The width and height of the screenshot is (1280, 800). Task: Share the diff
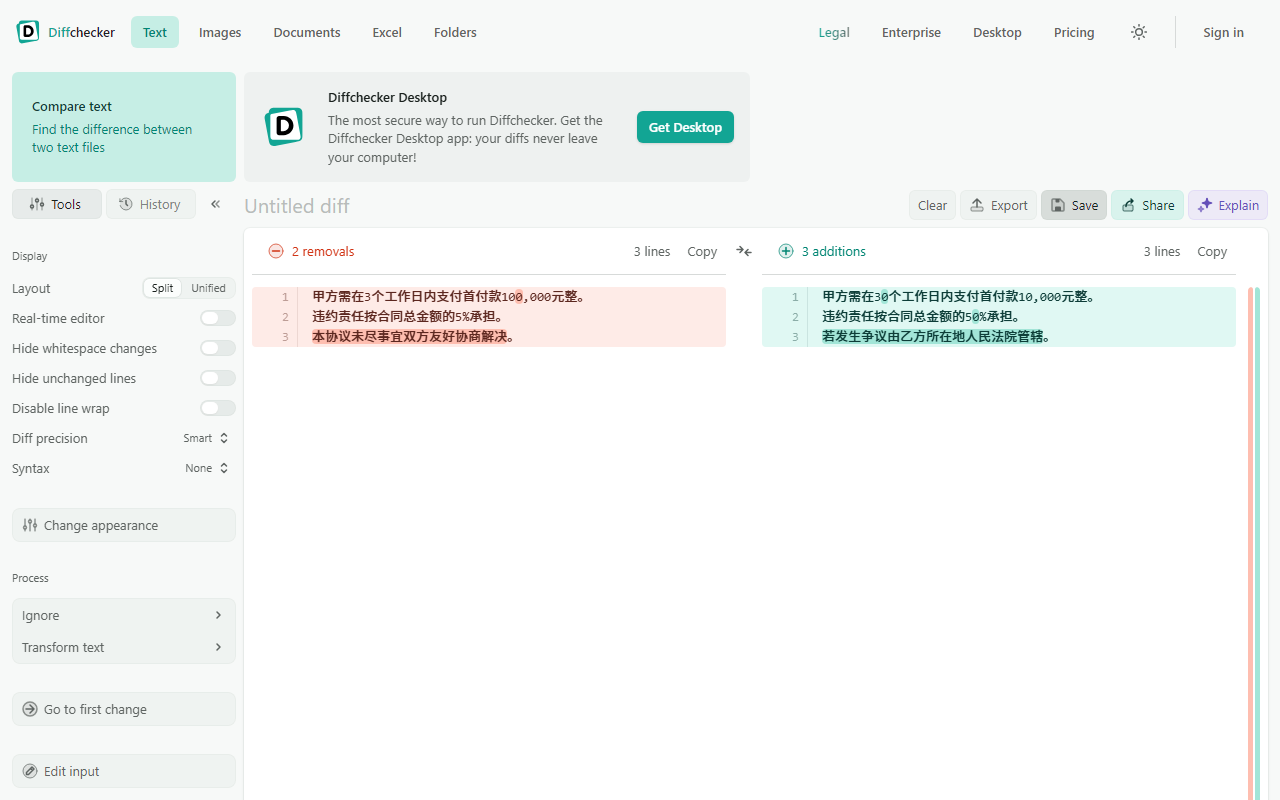click(x=1147, y=205)
